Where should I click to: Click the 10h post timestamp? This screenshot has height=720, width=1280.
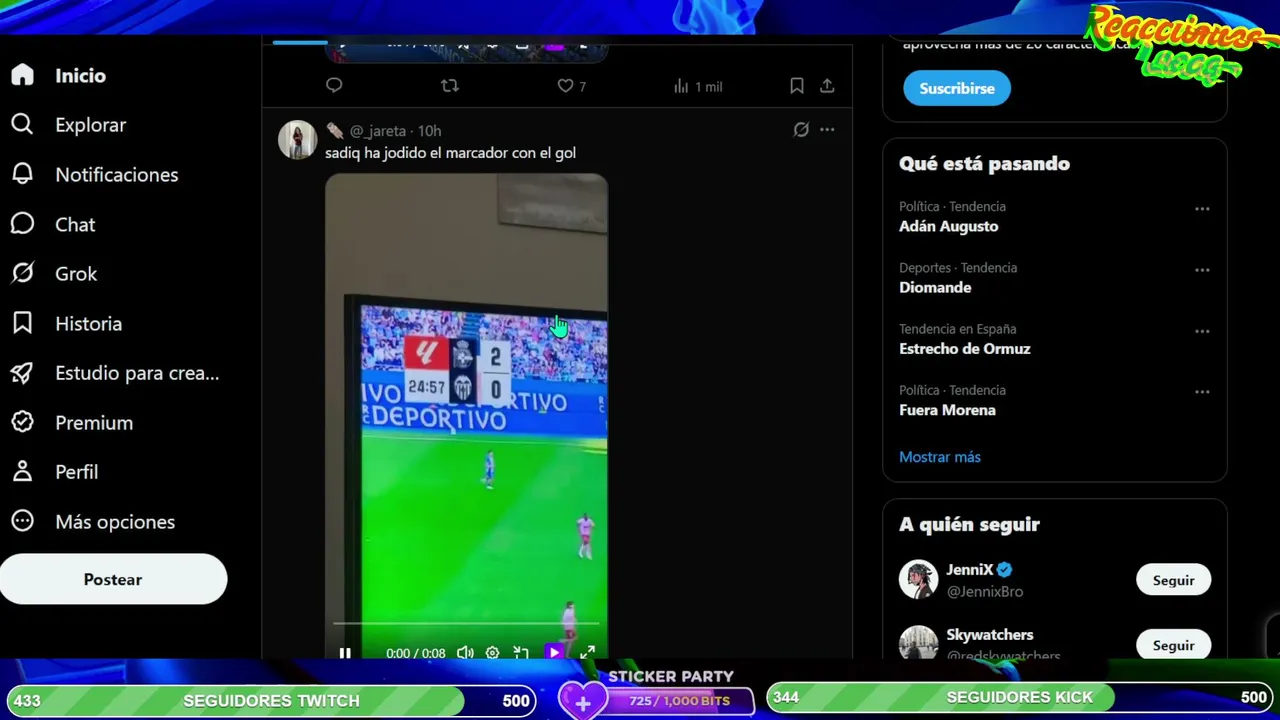click(x=429, y=131)
